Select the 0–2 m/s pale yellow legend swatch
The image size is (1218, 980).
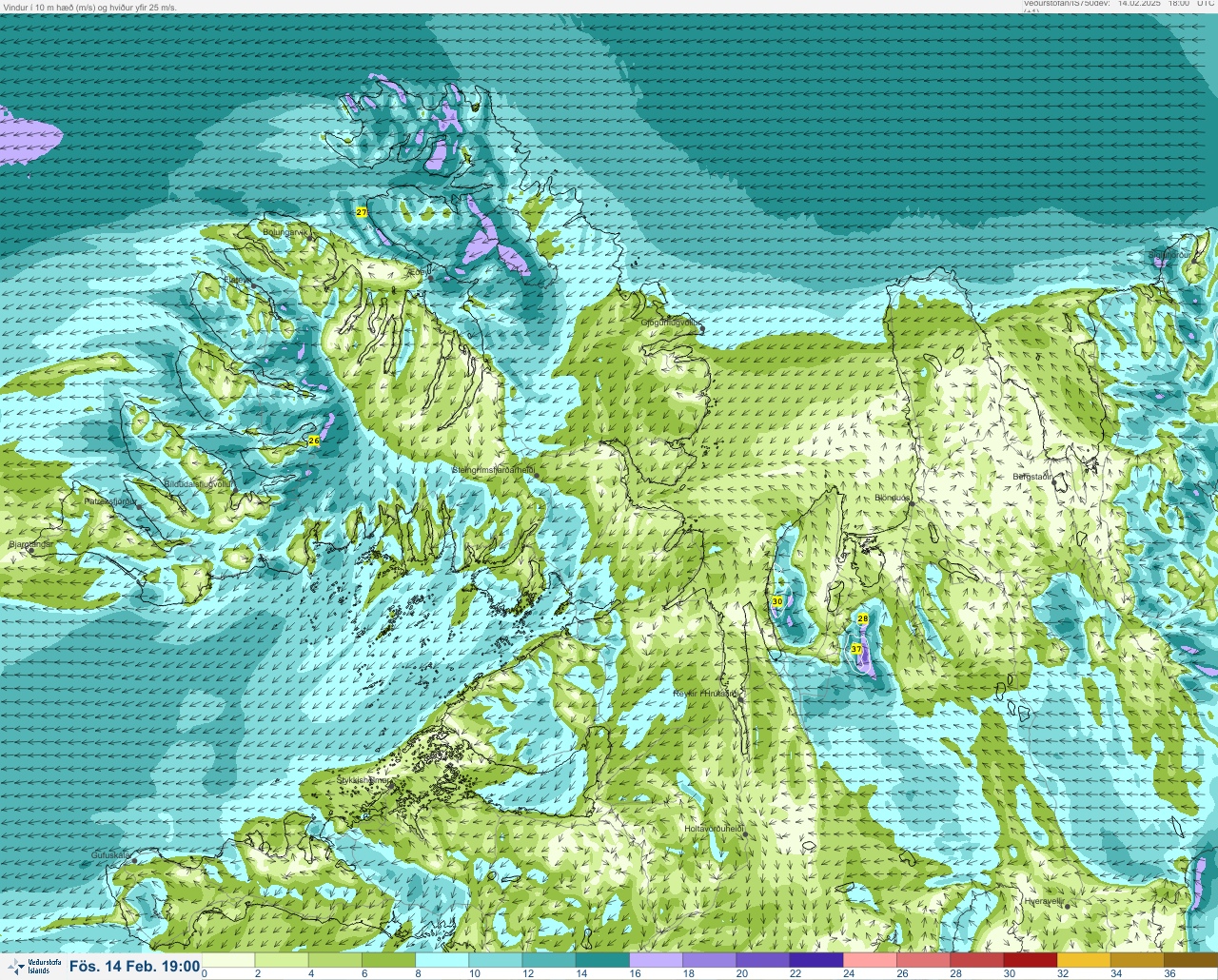pos(229,959)
